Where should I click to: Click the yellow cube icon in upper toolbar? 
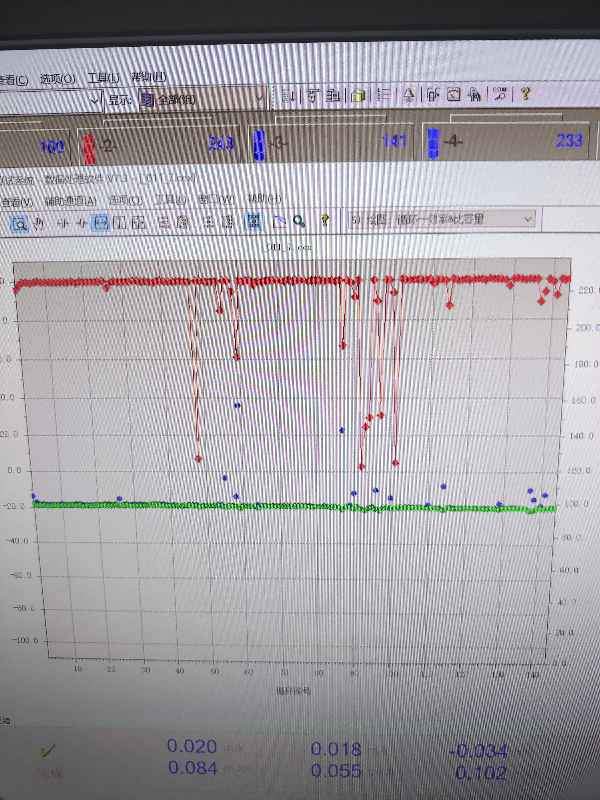pos(359,95)
